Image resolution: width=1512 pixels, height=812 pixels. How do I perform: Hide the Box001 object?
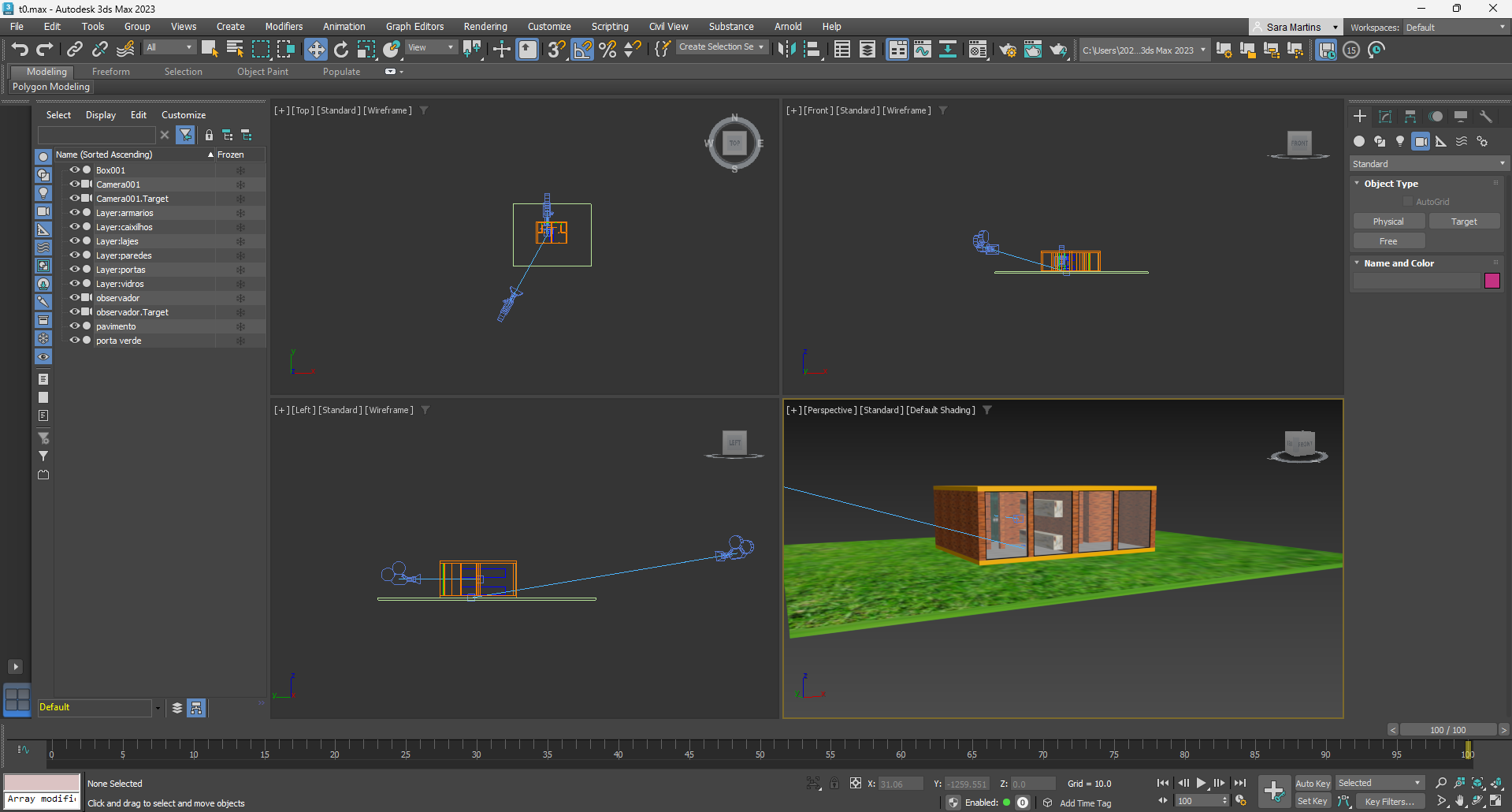(x=75, y=170)
